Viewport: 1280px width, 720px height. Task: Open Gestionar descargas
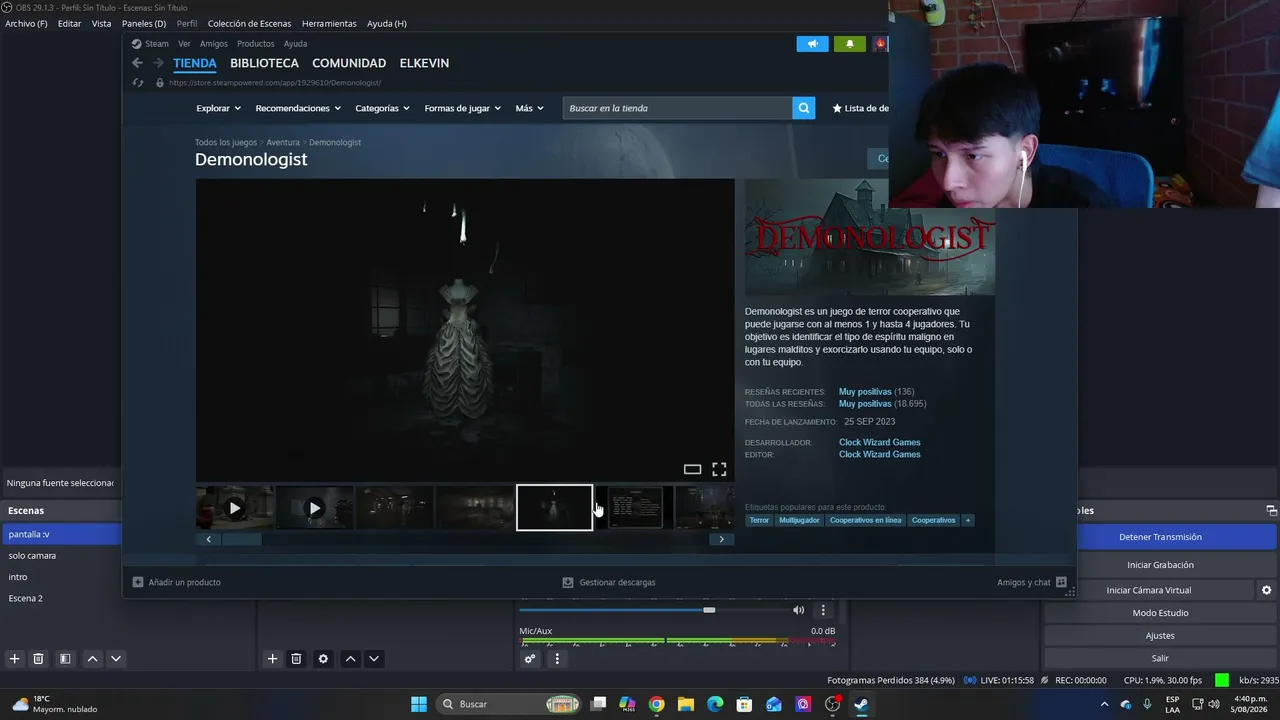609,582
